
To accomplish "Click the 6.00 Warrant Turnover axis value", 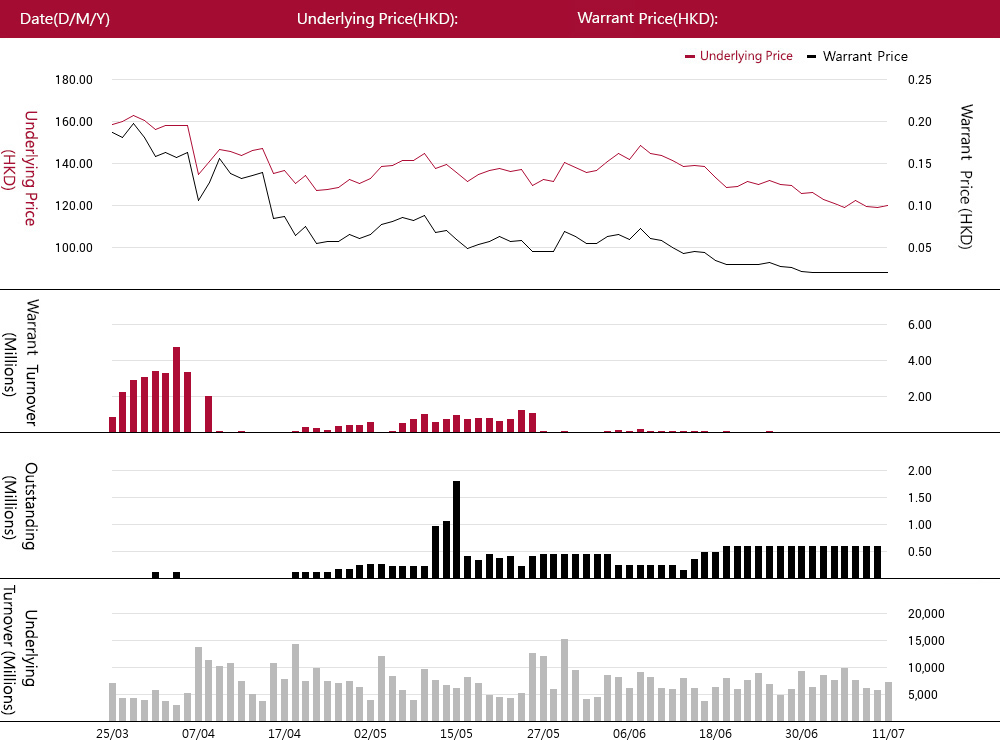I will [920, 325].
